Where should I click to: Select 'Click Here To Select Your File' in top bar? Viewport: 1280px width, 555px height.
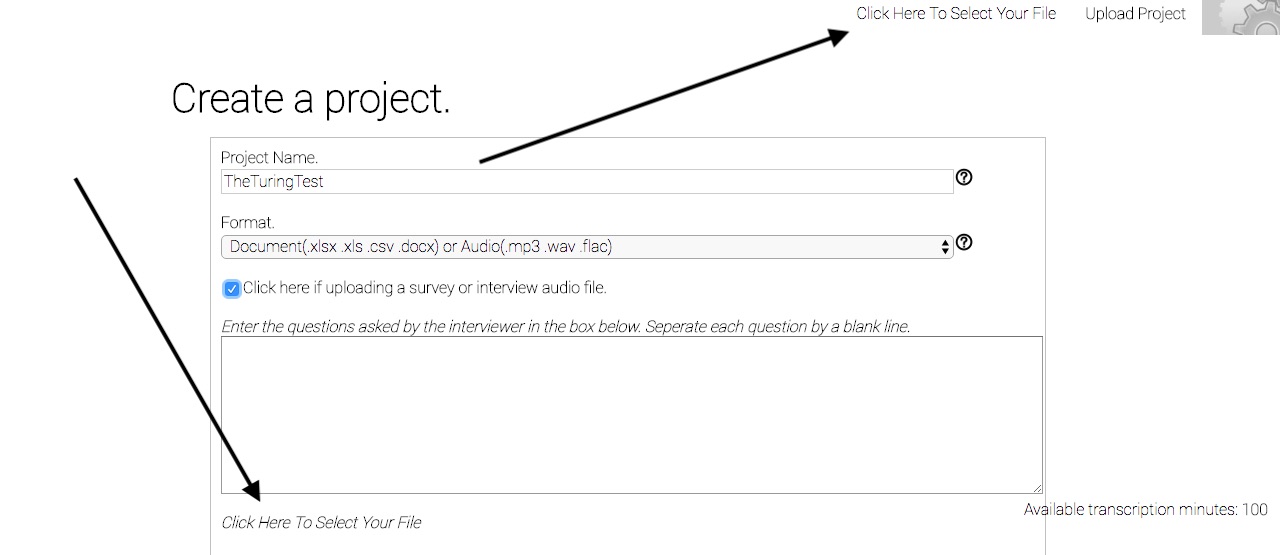956,14
